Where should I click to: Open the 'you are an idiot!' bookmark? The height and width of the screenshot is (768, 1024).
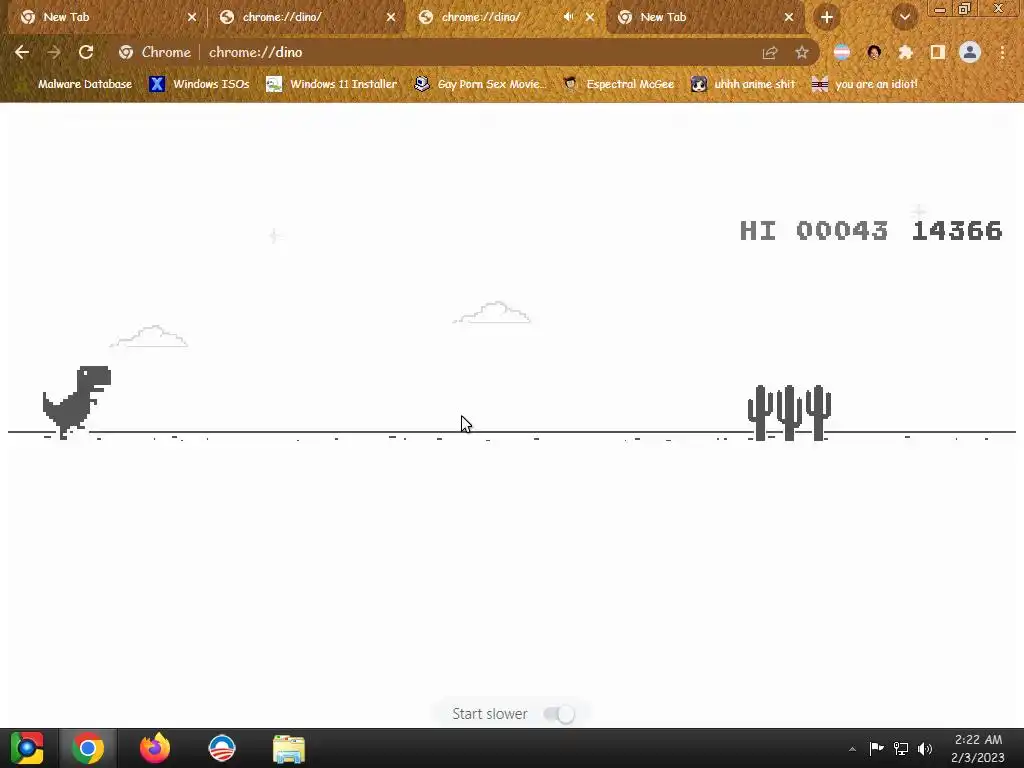click(865, 84)
